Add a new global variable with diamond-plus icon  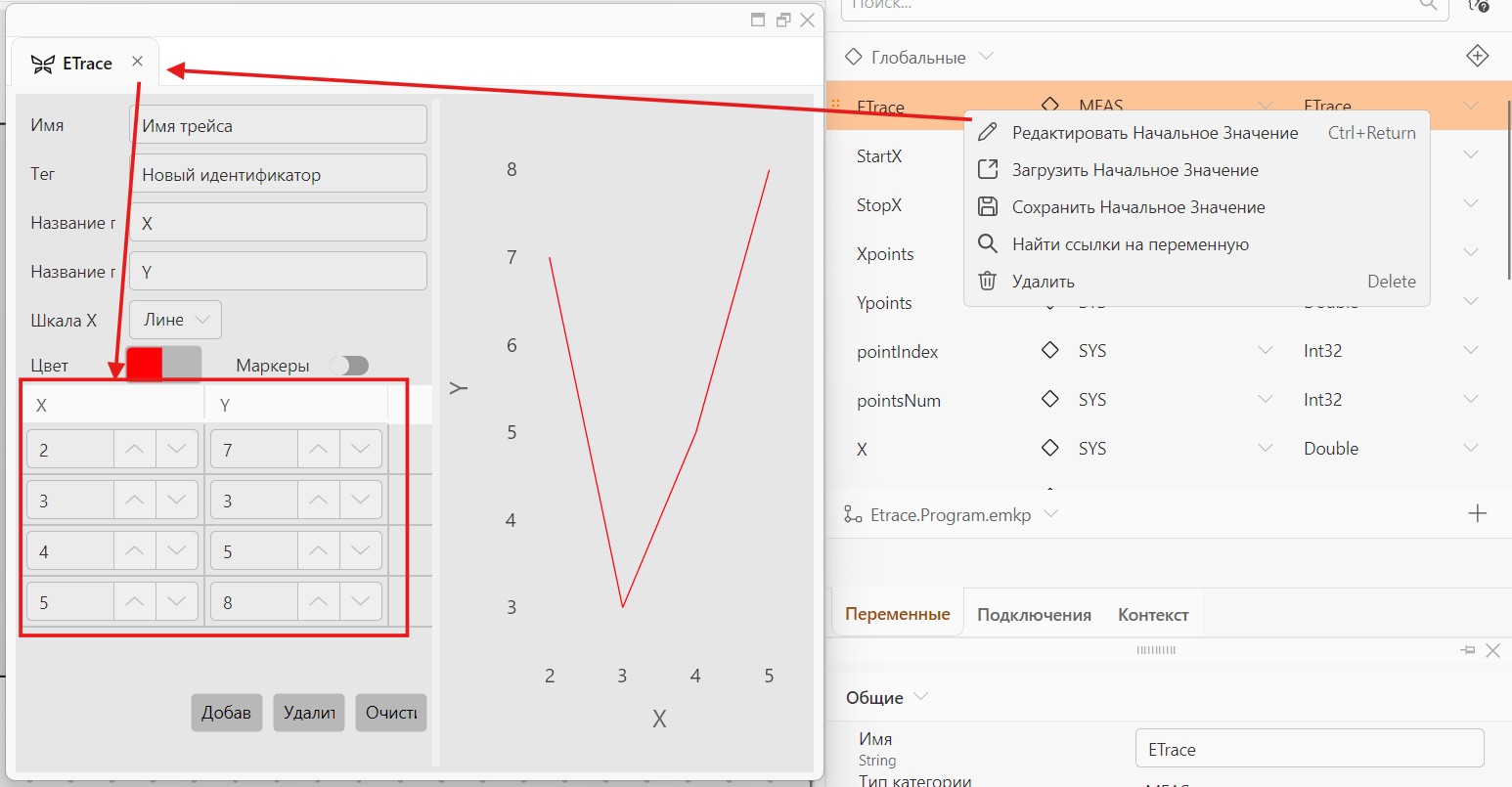tap(1477, 56)
